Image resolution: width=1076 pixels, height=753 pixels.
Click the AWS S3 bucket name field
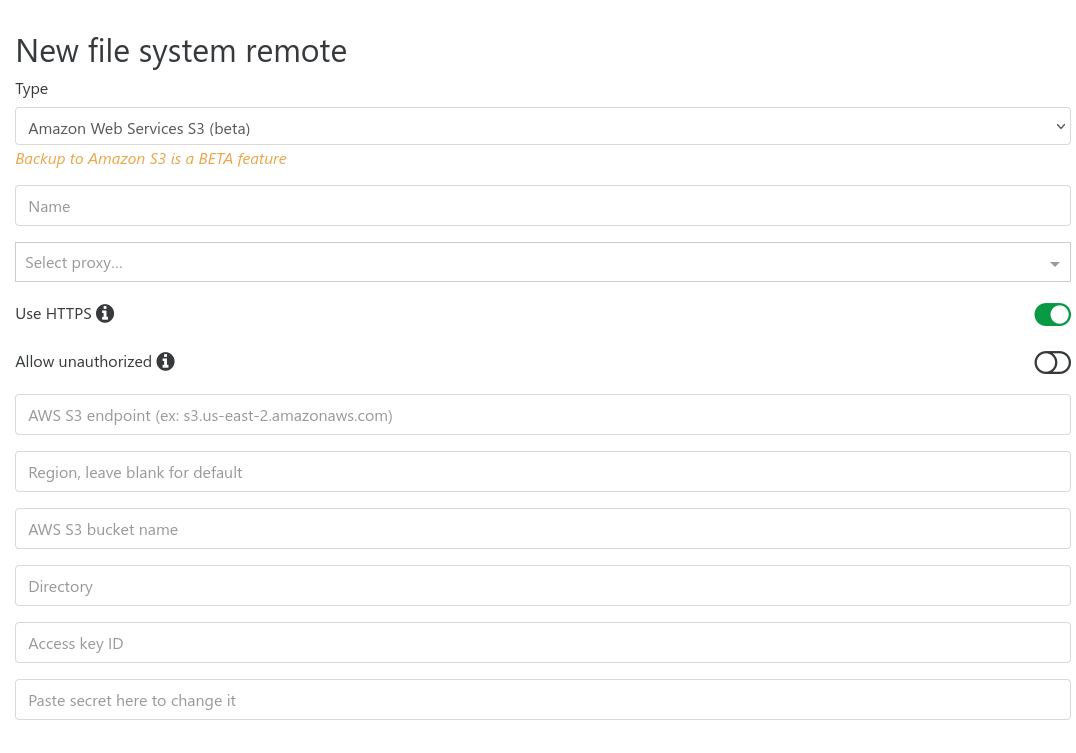(542, 529)
